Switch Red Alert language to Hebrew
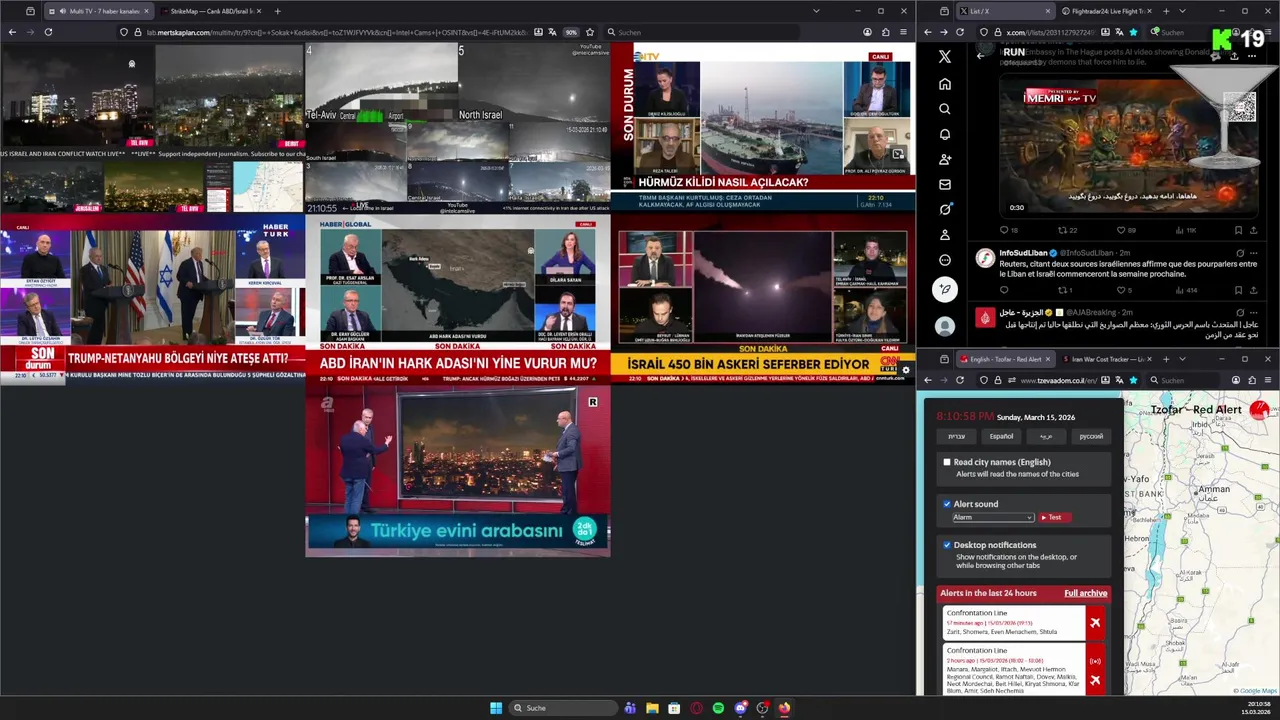The image size is (1280, 720). (956, 436)
